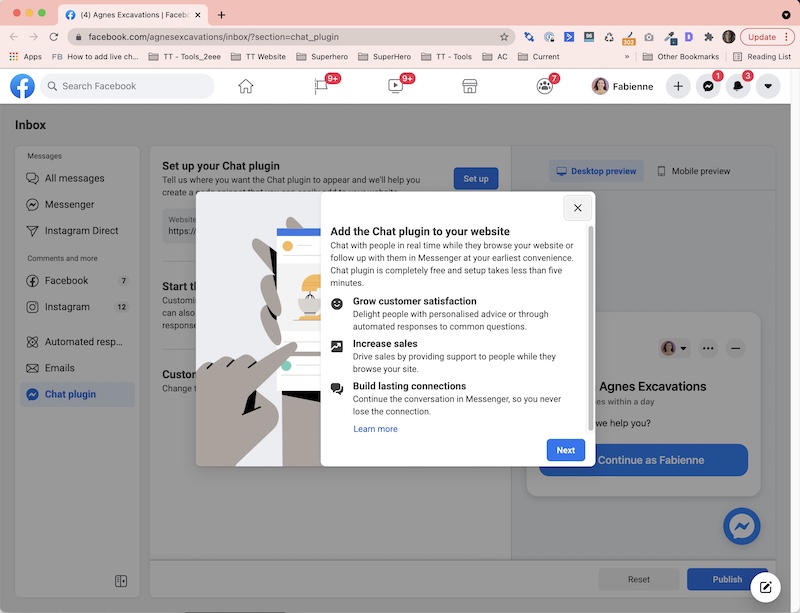Go back in browser history

pyautogui.click(x=14, y=37)
